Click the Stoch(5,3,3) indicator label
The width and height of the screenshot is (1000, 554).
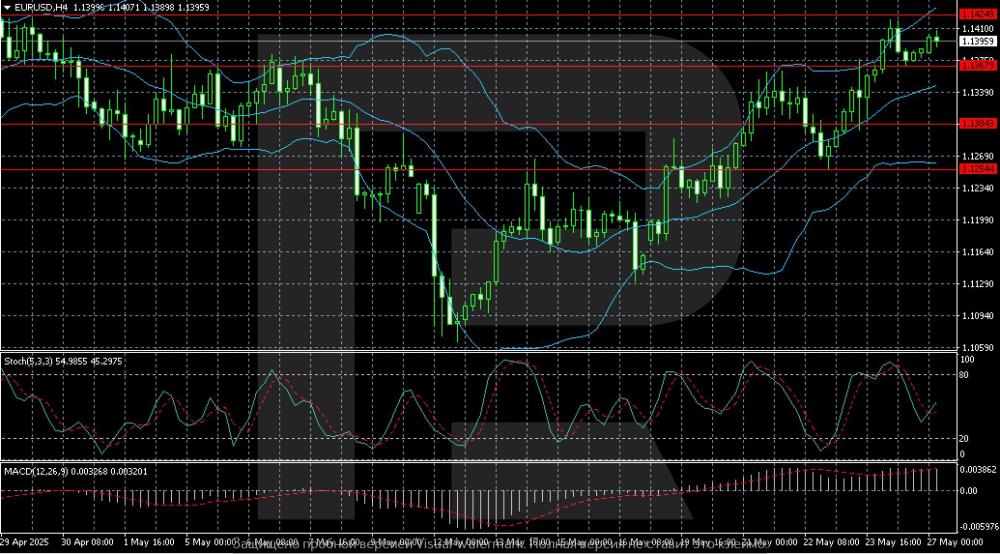[x=29, y=359]
